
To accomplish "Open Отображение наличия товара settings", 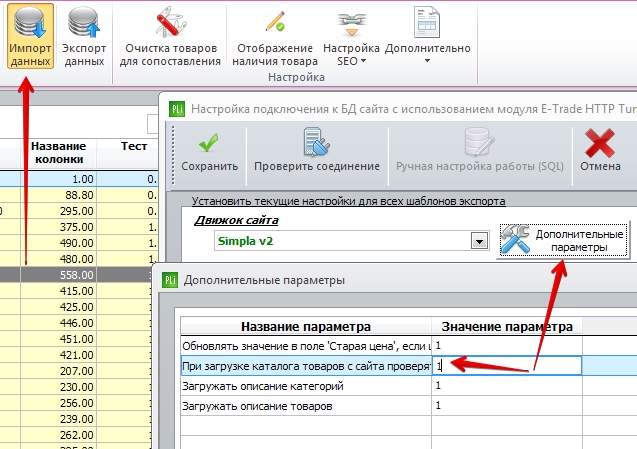I will (275, 36).
